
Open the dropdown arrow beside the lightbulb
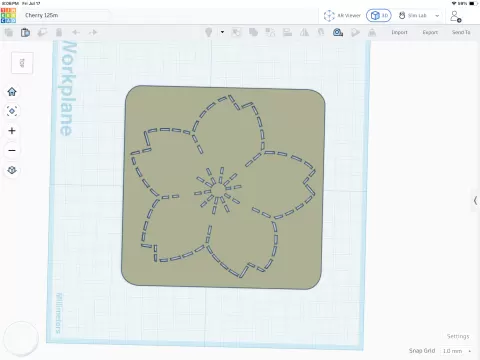coord(222,32)
